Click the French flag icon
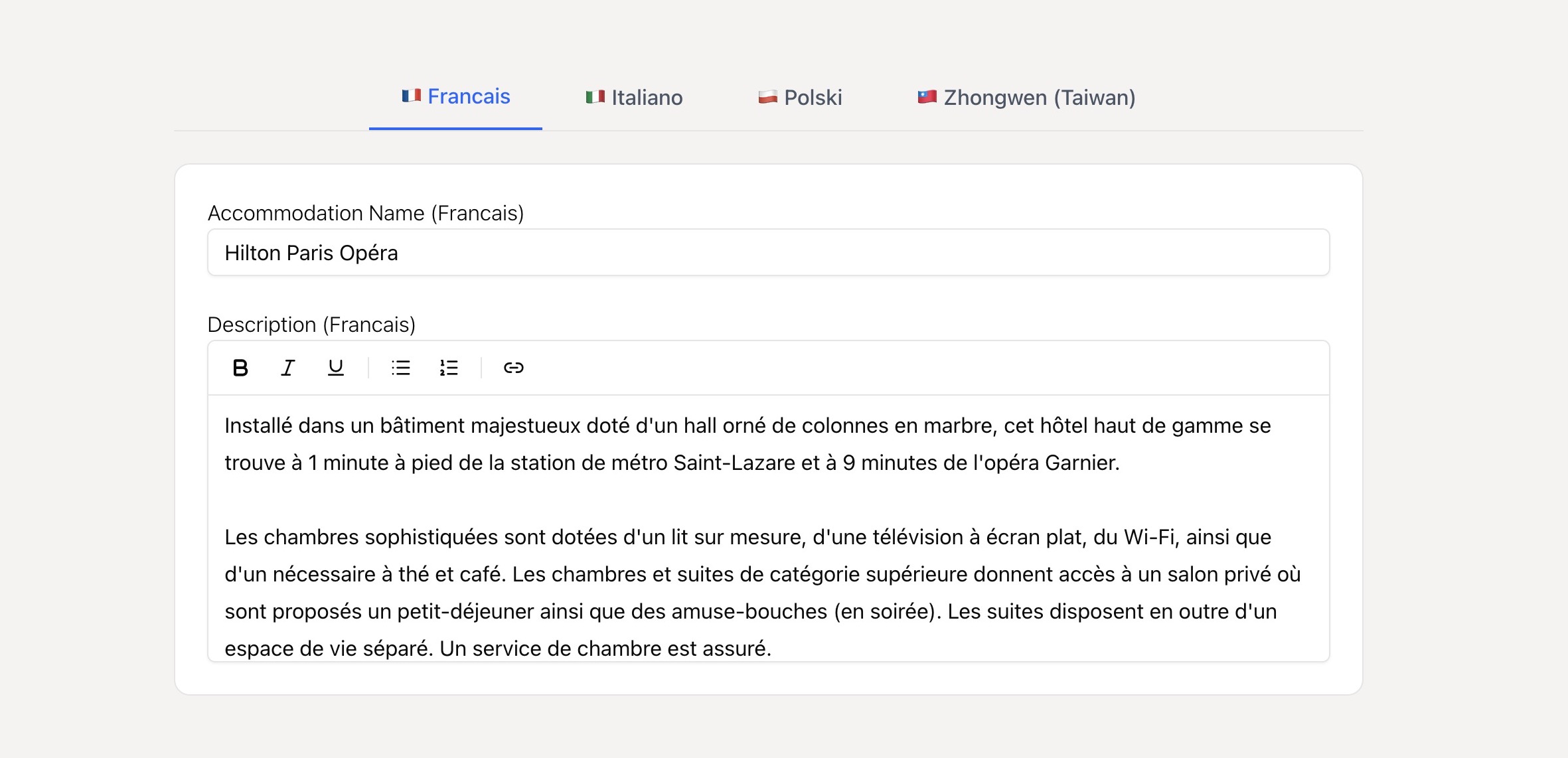 412,96
